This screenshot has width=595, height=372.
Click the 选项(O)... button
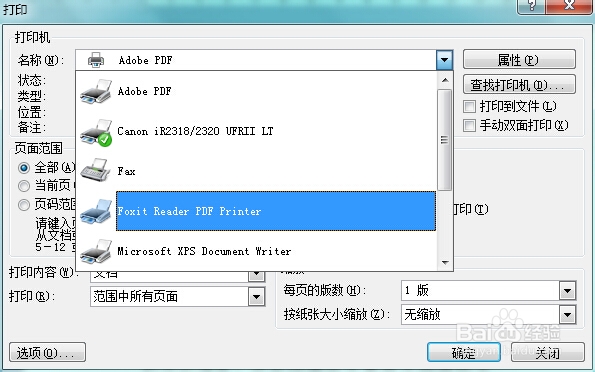[x=47, y=353]
